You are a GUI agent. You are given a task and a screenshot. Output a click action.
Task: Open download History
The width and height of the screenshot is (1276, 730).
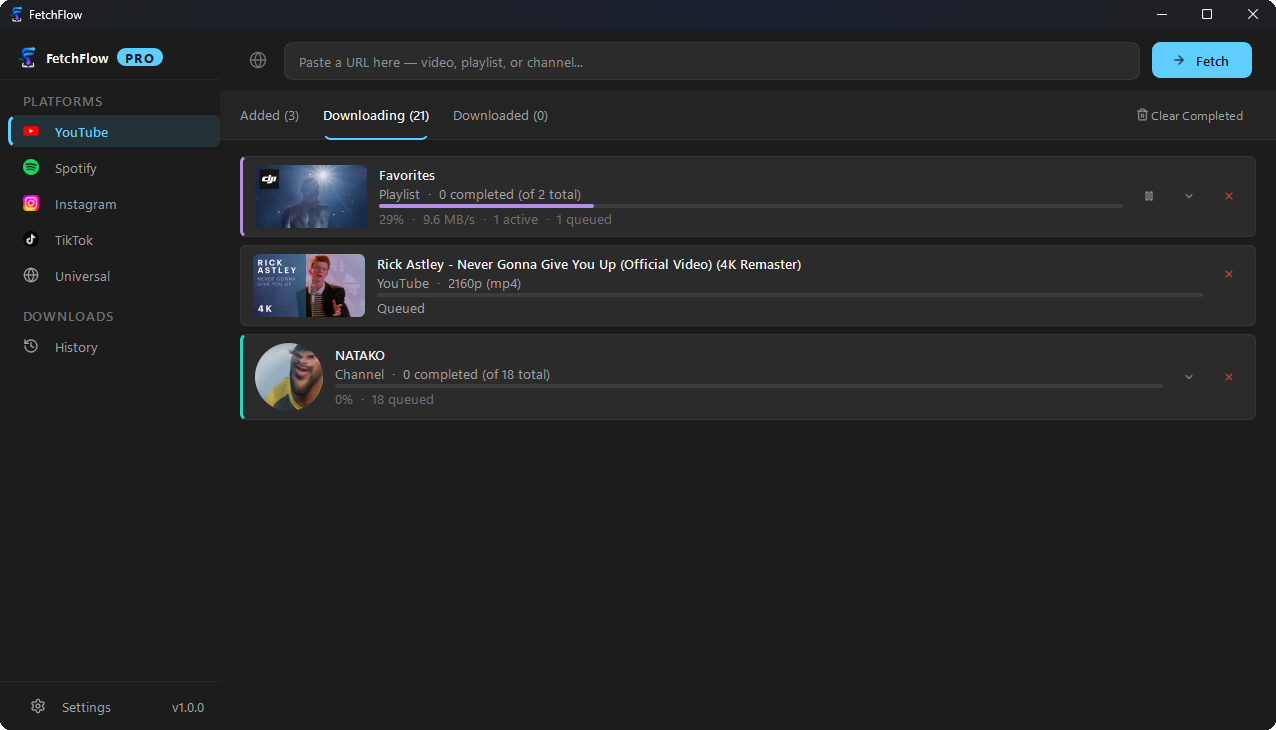point(114,346)
